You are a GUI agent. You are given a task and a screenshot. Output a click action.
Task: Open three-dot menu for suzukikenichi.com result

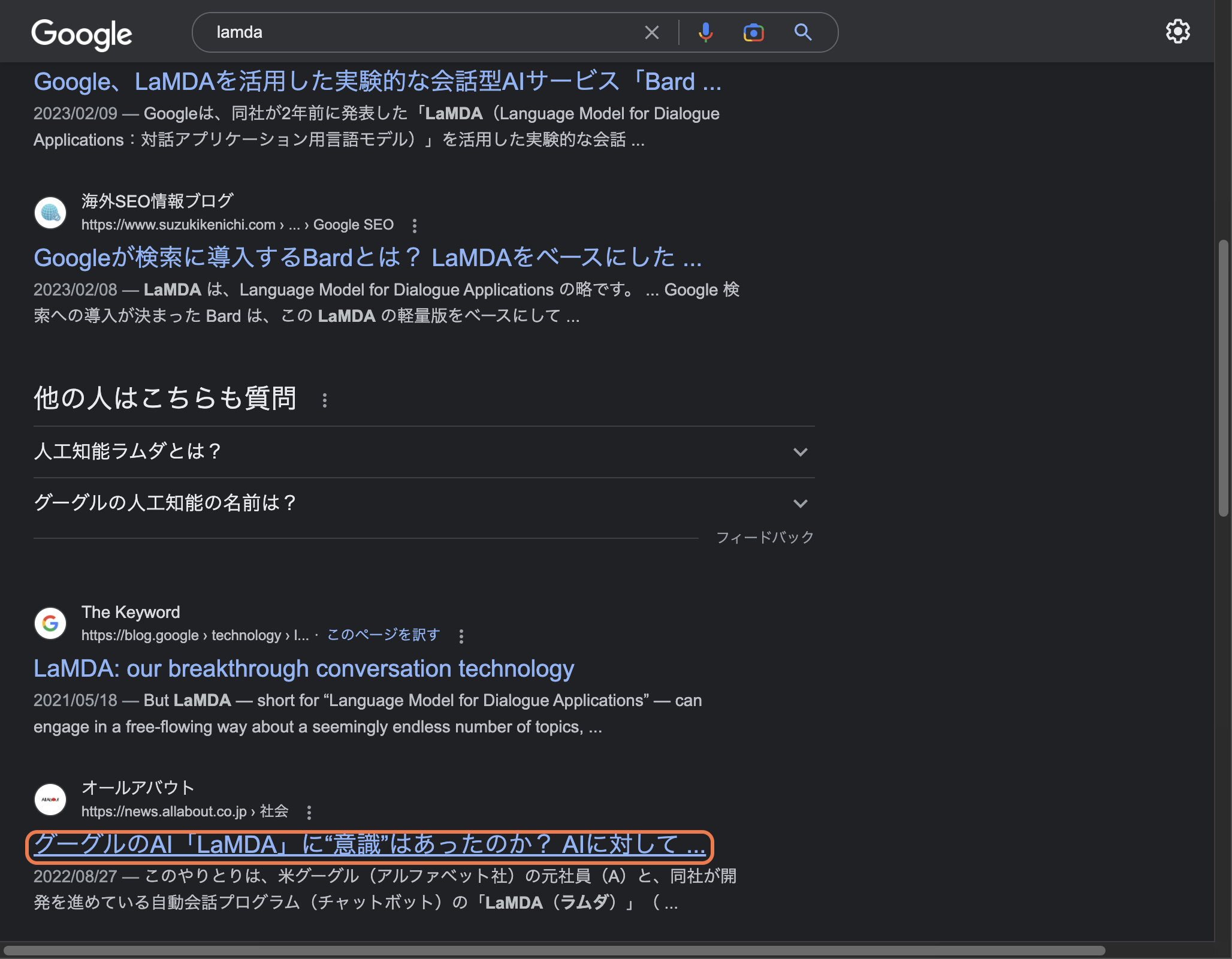[415, 226]
